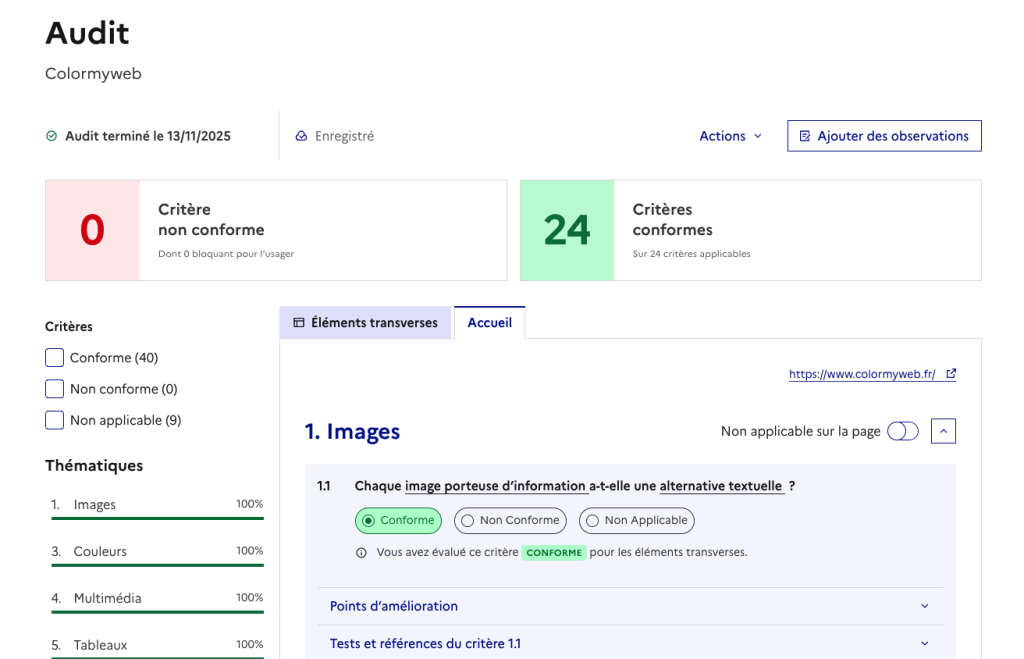
Task: Check the Non conforme (0) filter checkbox
Action: 55,389
